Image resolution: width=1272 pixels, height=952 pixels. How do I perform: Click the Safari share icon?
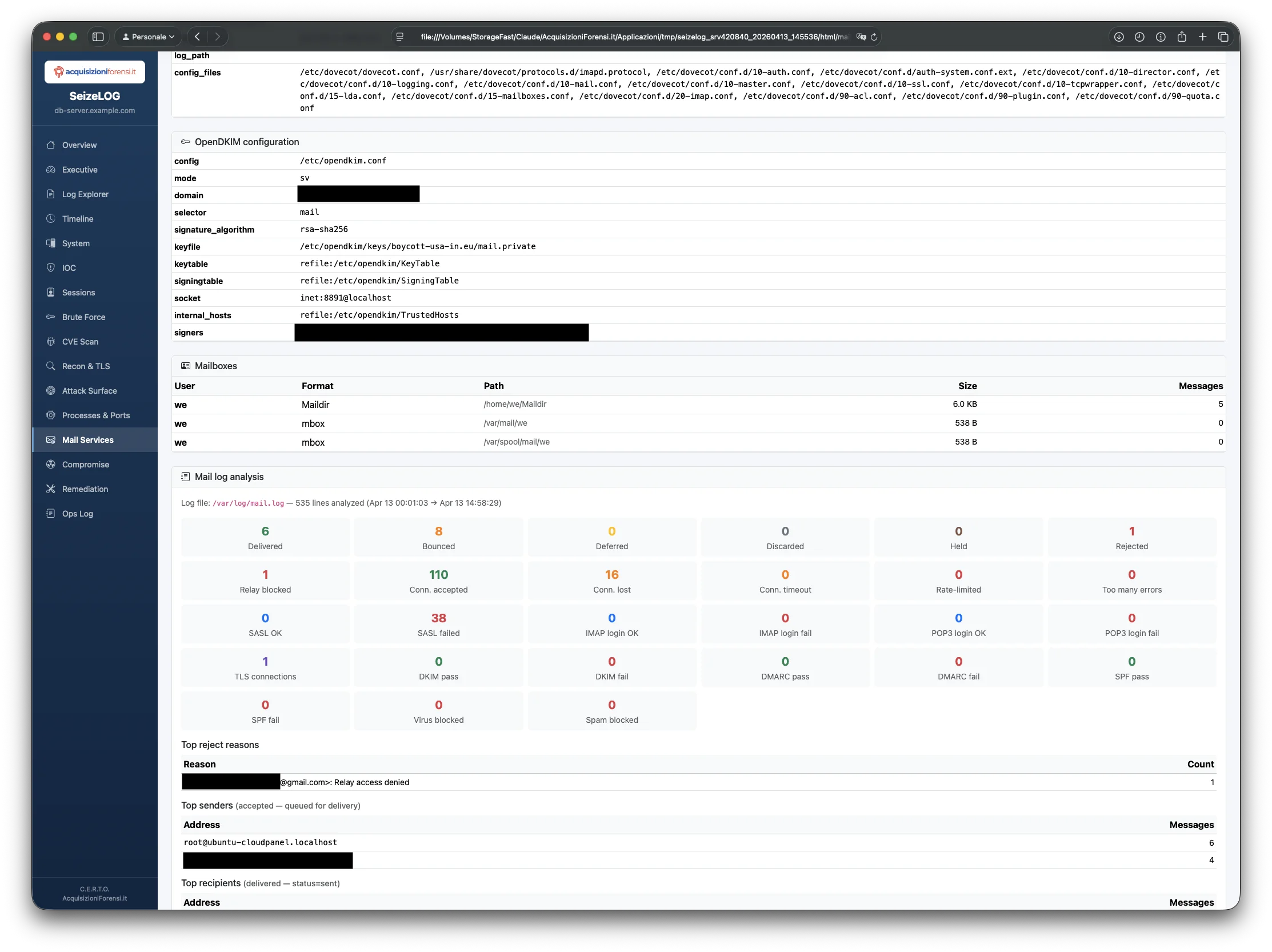click(x=1182, y=36)
